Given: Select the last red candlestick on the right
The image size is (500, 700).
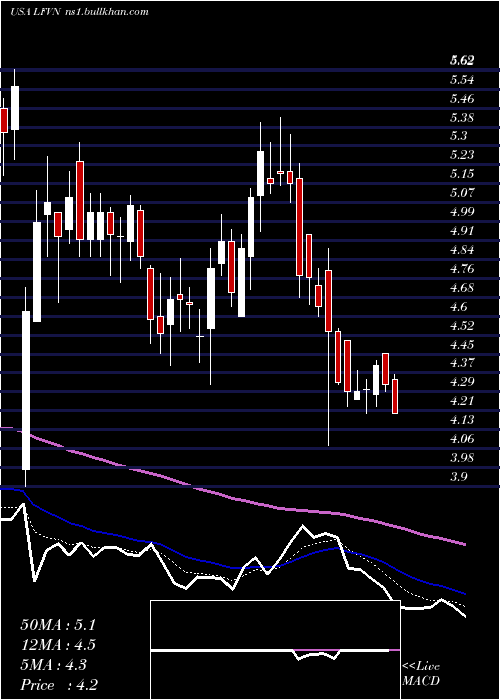Looking at the screenshot, I should [395, 396].
